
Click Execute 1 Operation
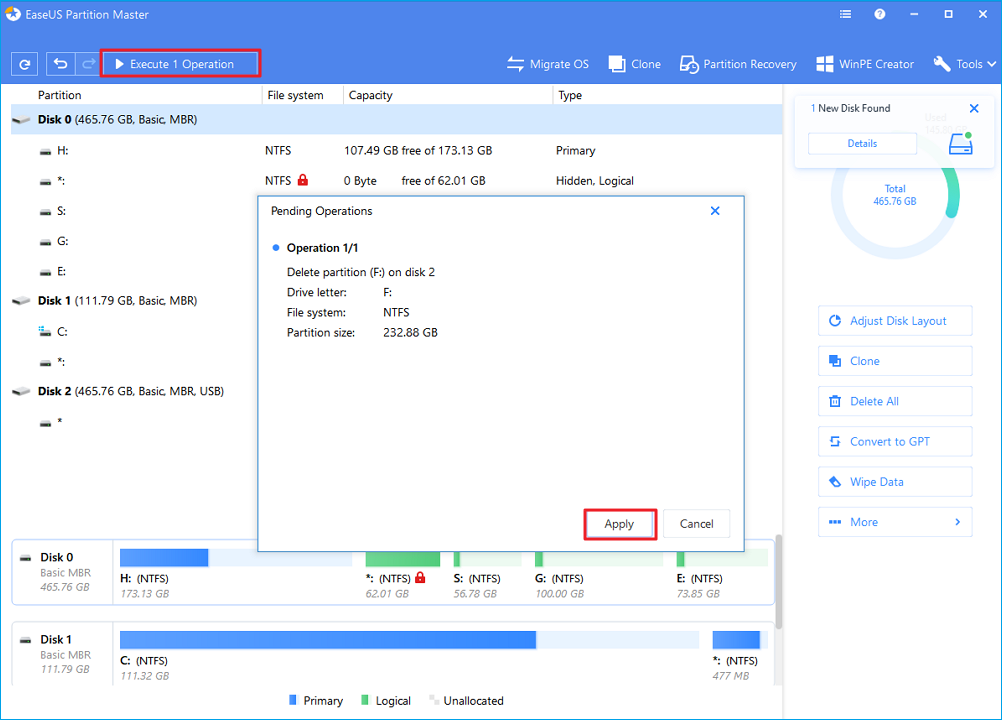(181, 64)
